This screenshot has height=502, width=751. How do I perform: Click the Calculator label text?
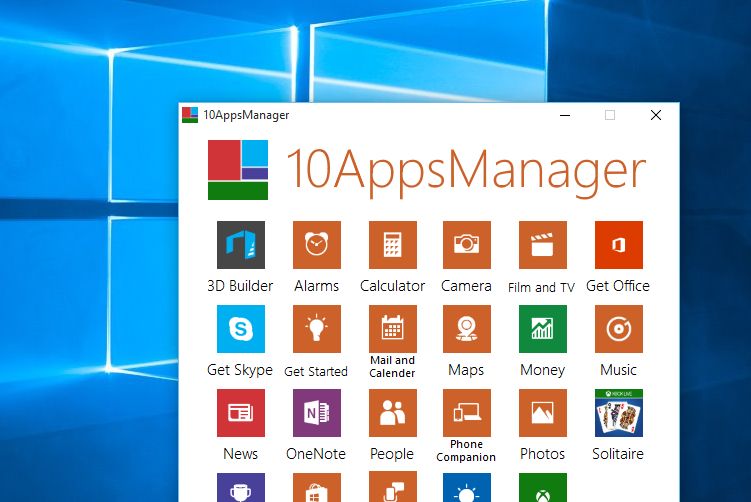coord(392,286)
